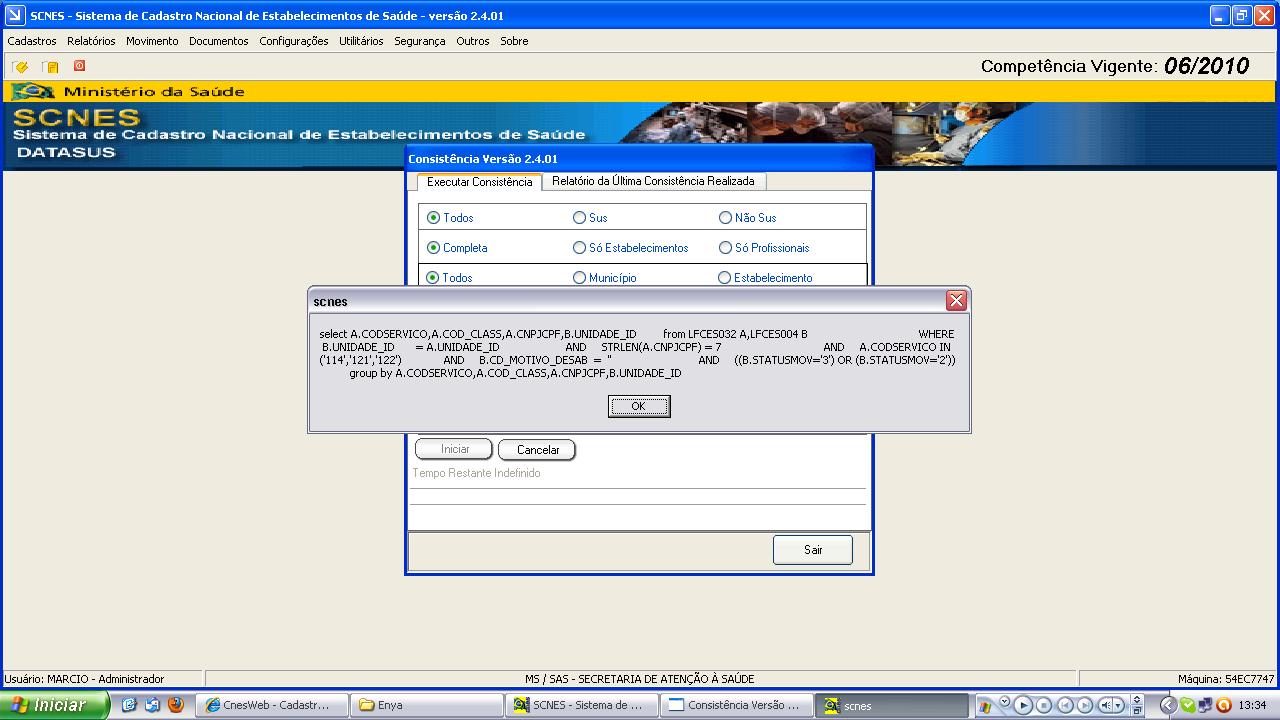
Task: Click the SCNES title bar app icon
Action: tap(14, 15)
